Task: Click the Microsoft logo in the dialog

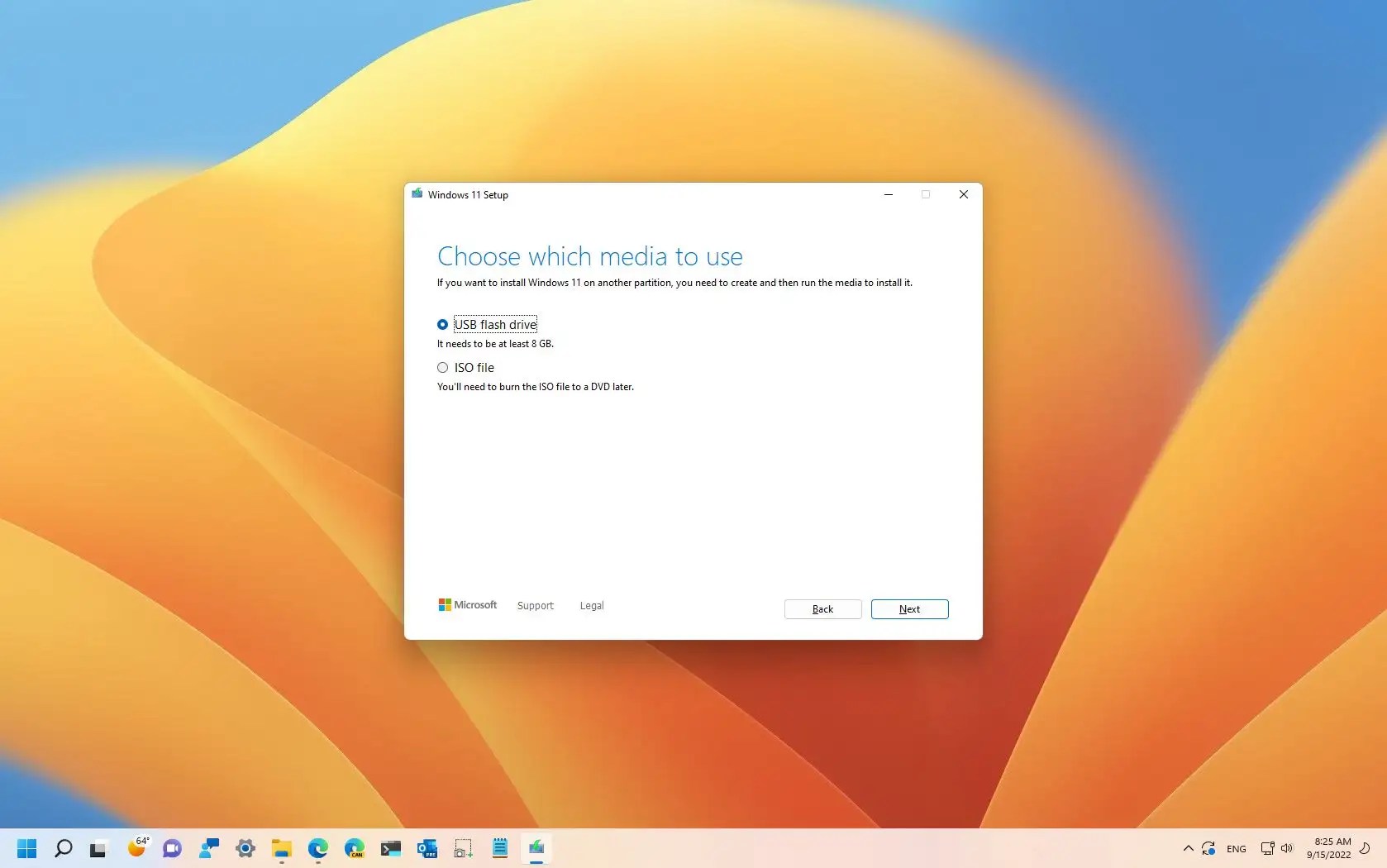Action: pos(467,604)
